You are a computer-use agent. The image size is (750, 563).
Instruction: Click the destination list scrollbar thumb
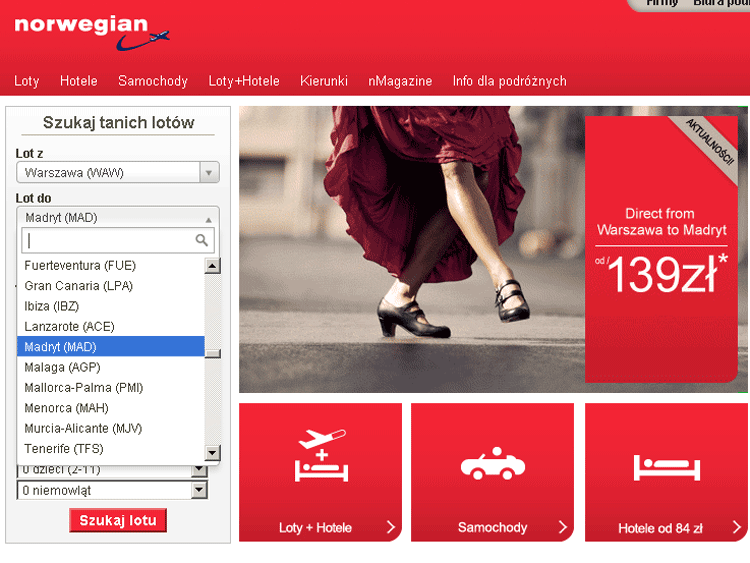coord(212,353)
